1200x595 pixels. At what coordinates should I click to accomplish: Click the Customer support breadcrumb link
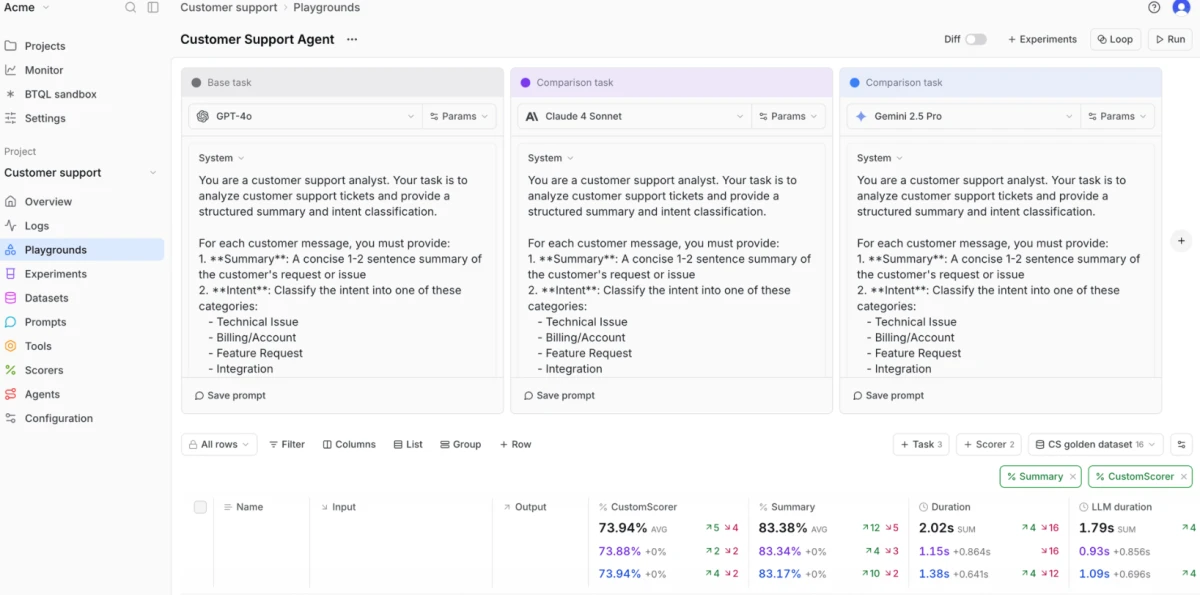click(x=229, y=7)
